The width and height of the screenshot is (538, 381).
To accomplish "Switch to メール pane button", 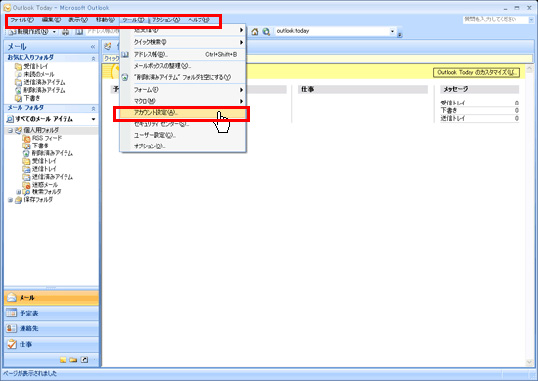I will tap(51, 298).
